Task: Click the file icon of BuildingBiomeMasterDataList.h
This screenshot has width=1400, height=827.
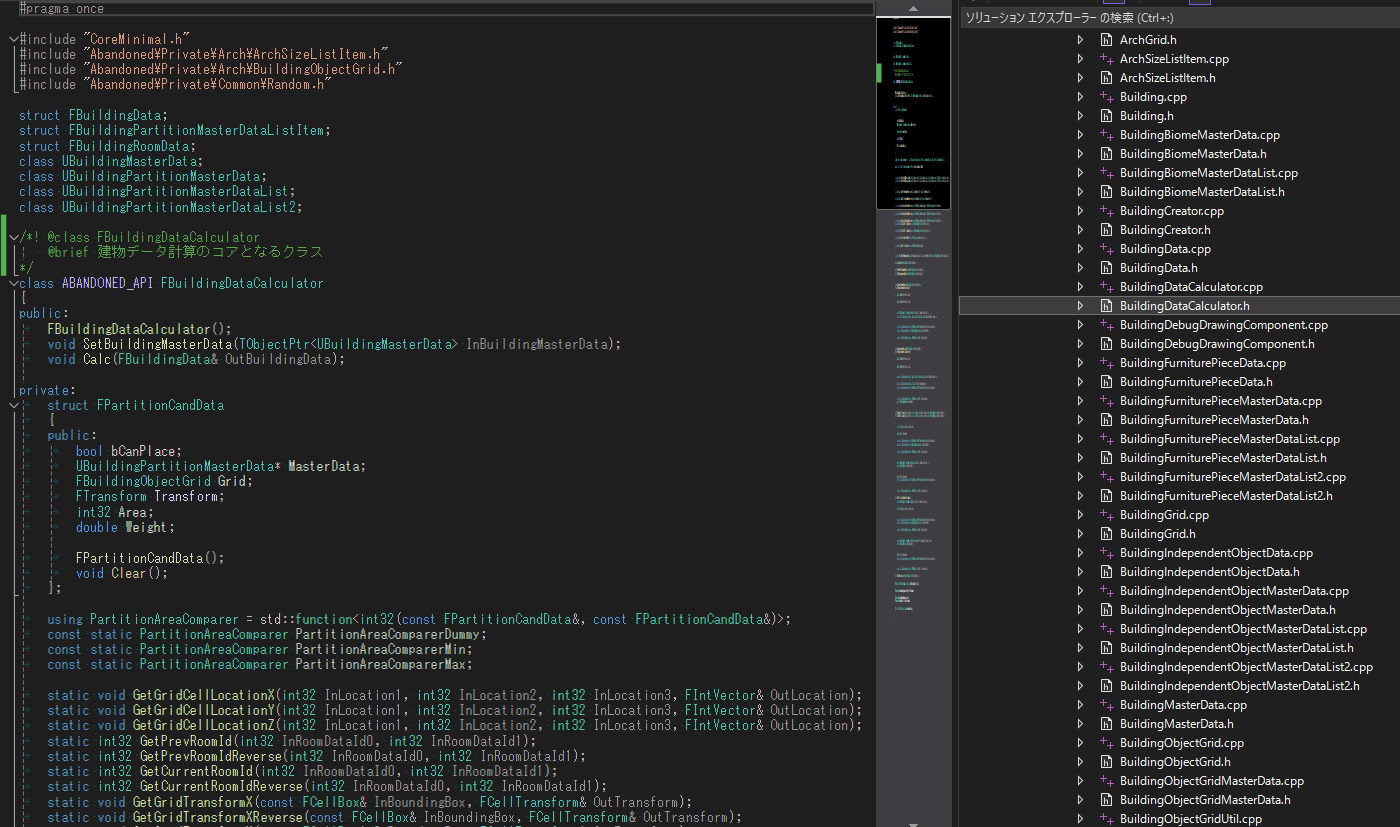Action: tap(1106, 191)
